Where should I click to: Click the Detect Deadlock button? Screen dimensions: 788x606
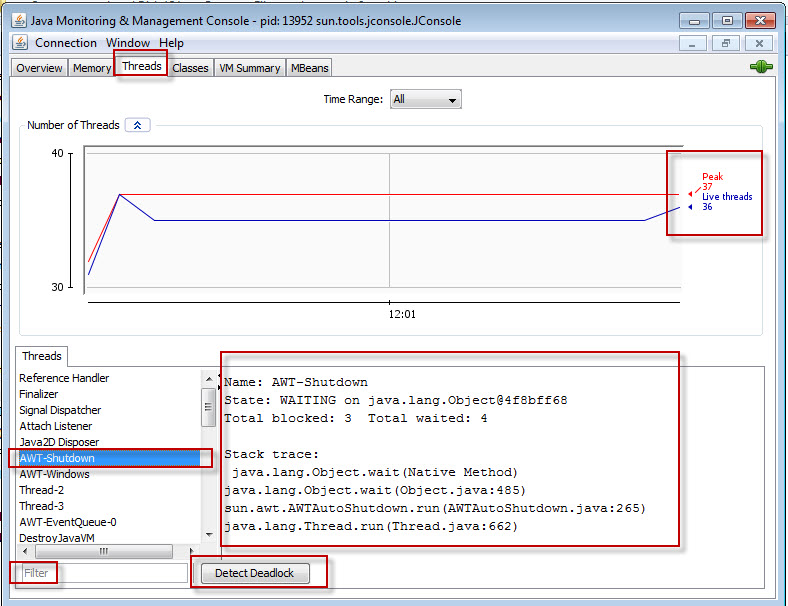click(255, 573)
